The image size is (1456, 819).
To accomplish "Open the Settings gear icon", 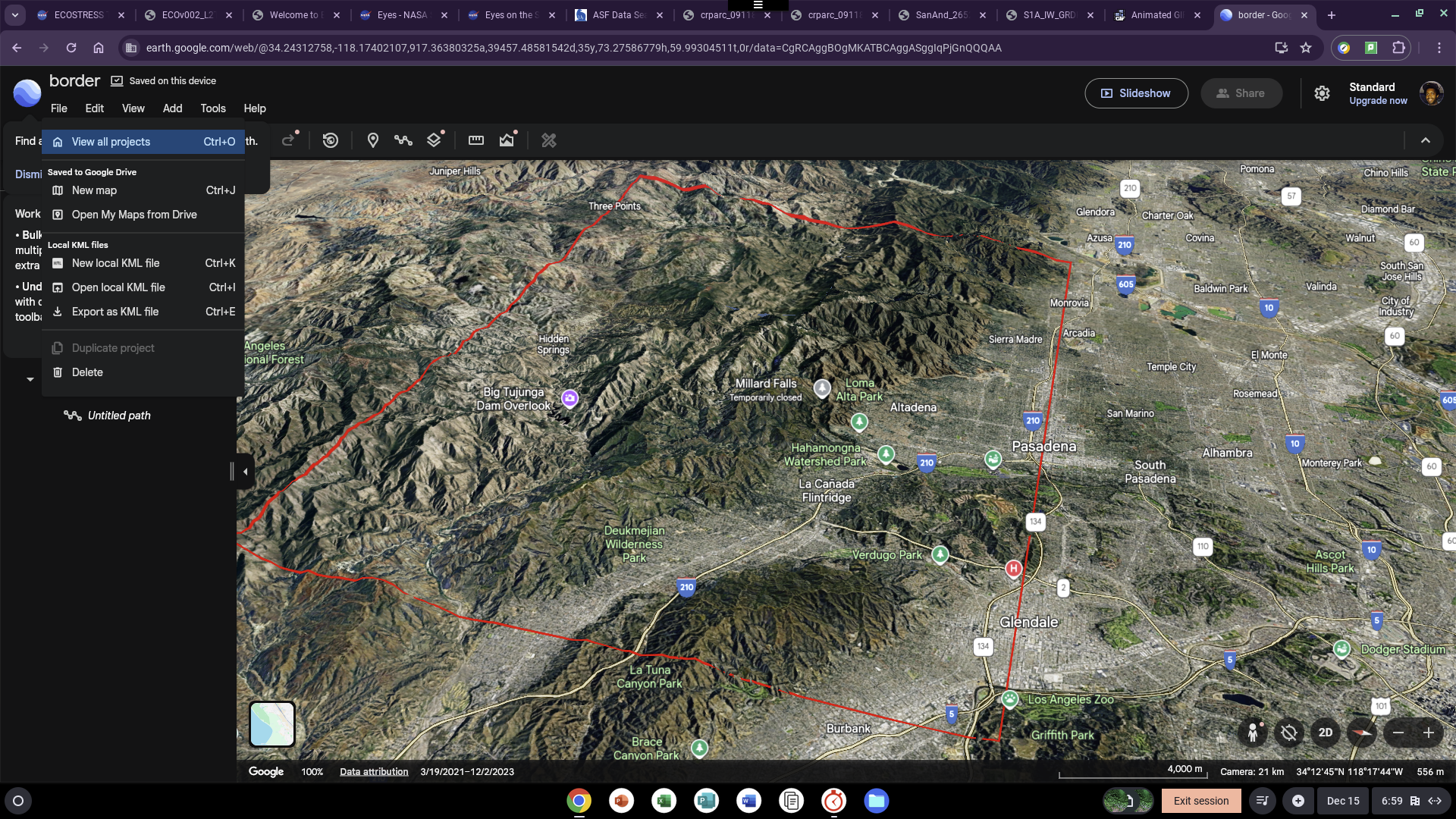I will [x=1322, y=93].
